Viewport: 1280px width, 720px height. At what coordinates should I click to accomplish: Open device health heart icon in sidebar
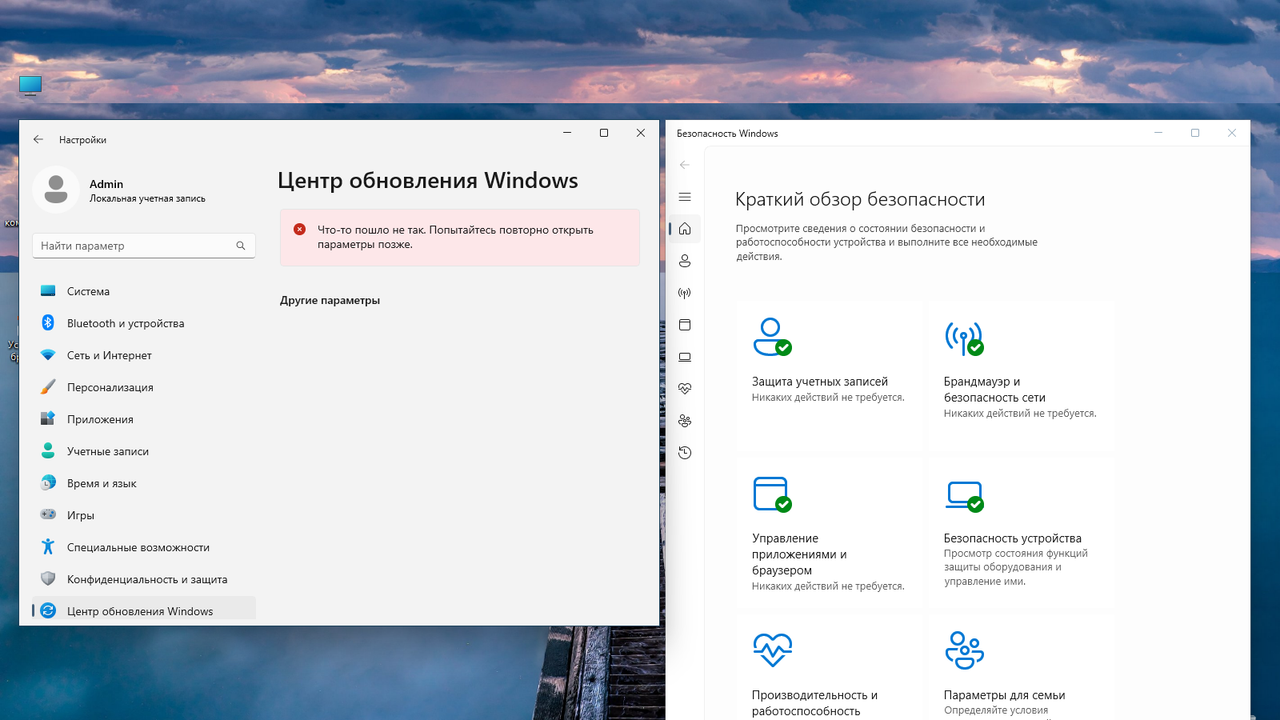684,388
